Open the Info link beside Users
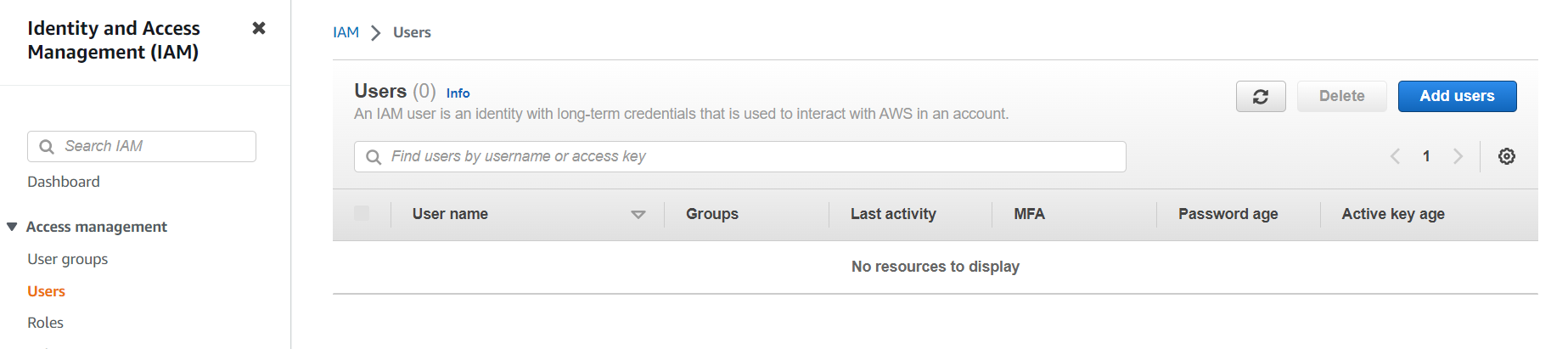This screenshot has width=1568, height=349. [458, 93]
